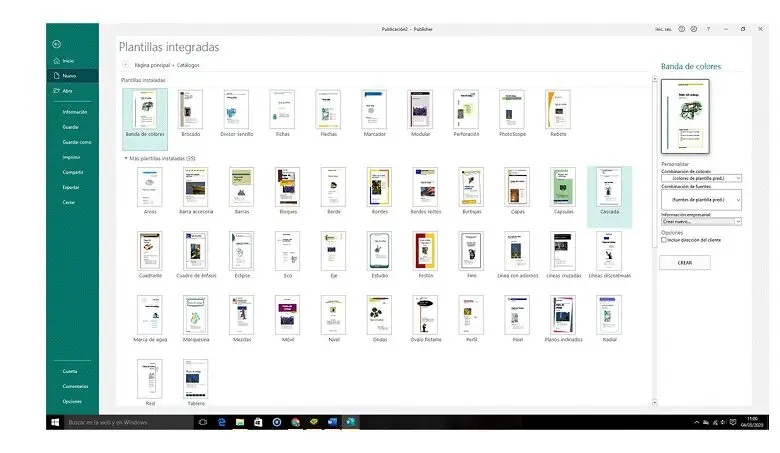The image size is (780, 453).
Task: Click Inic. ses. in the title bar
Action: [663, 29]
